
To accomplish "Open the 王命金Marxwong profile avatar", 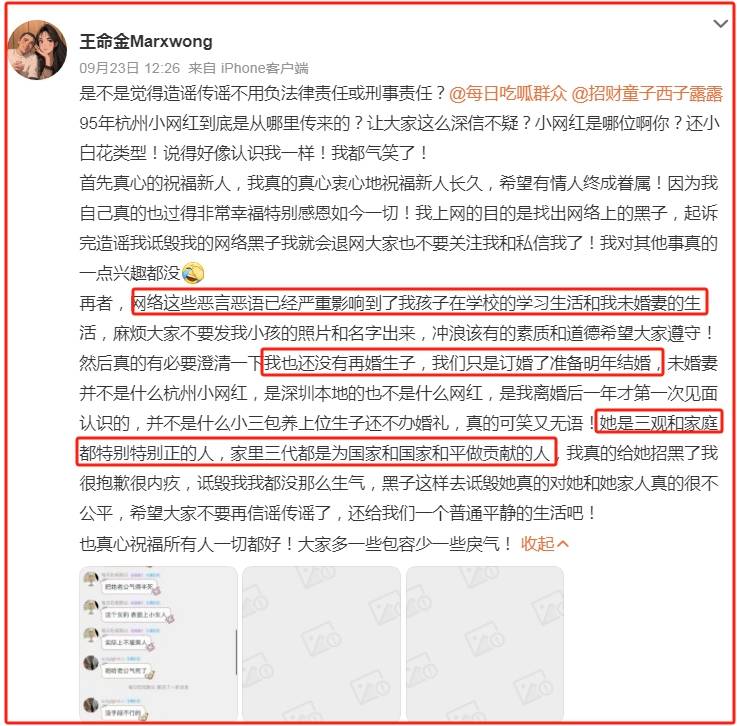I will (37, 50).
